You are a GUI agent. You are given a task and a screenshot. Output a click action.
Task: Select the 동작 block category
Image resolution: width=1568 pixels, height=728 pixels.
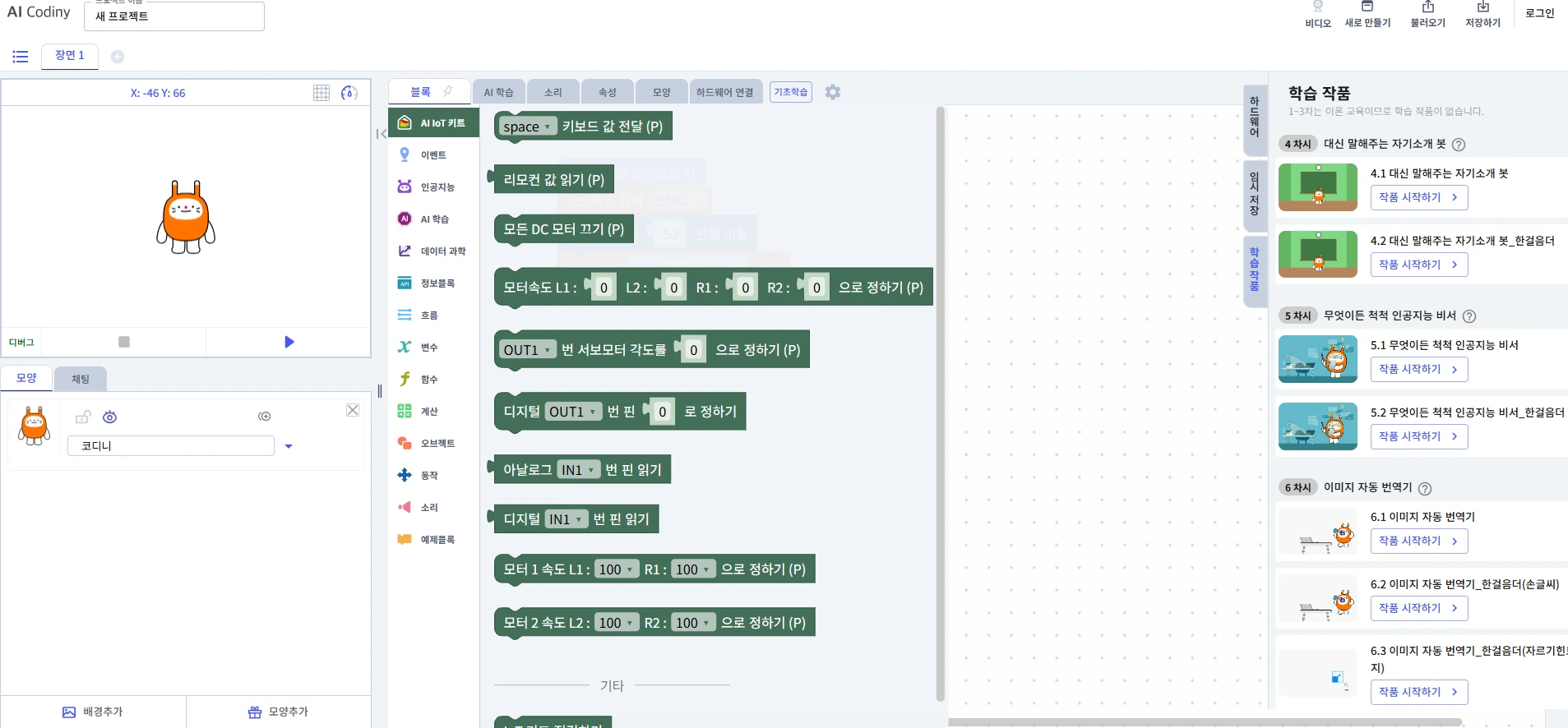(x=433, y=476)
